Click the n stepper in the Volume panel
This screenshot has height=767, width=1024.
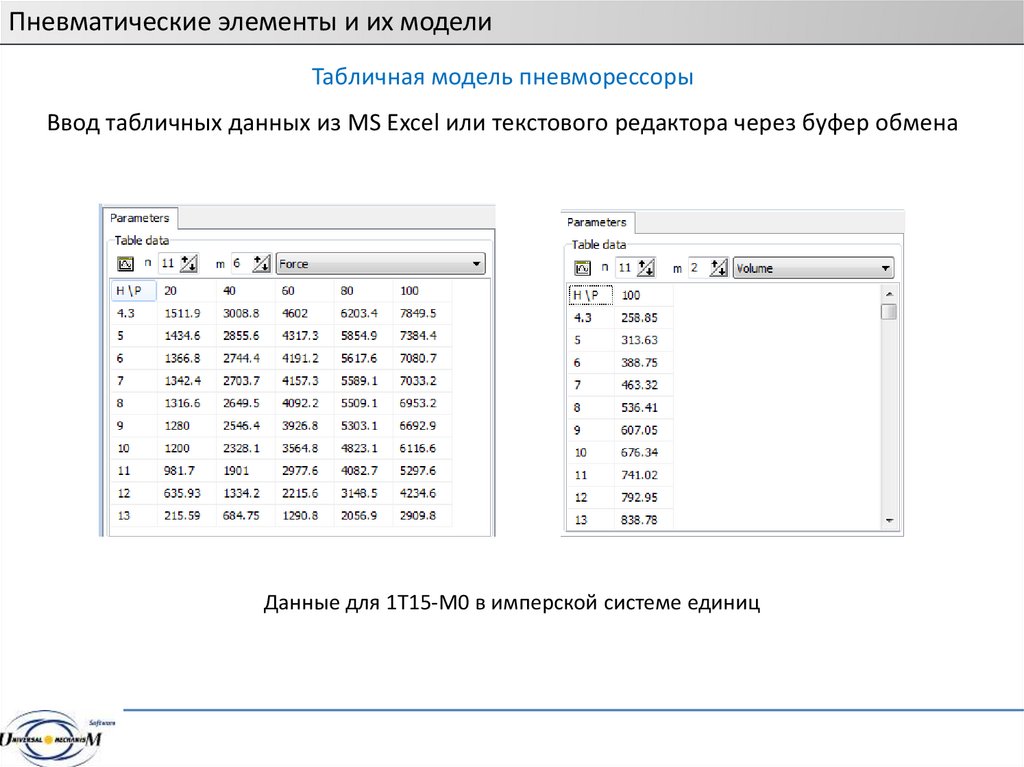[645, 268]
